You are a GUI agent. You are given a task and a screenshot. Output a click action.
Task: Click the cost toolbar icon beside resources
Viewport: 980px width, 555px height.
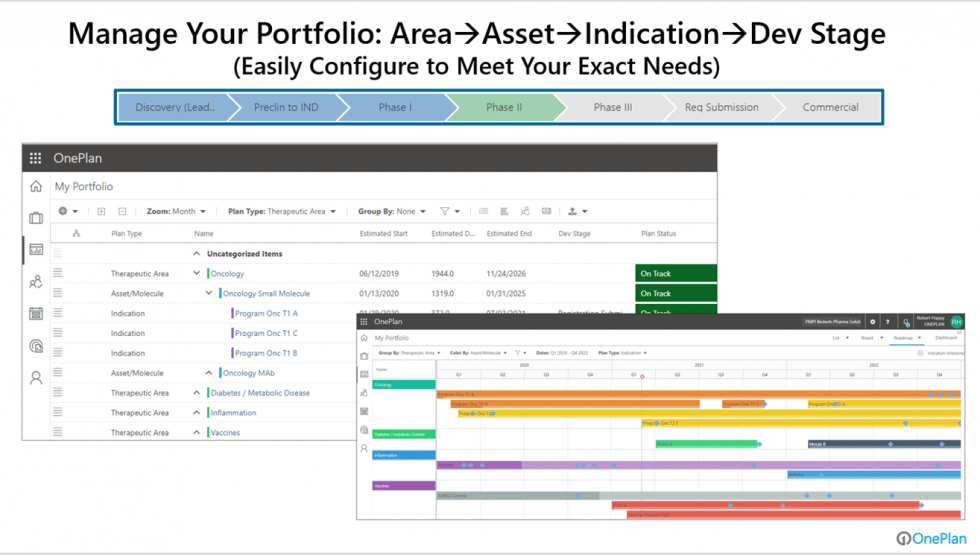[x=546, y=211]
